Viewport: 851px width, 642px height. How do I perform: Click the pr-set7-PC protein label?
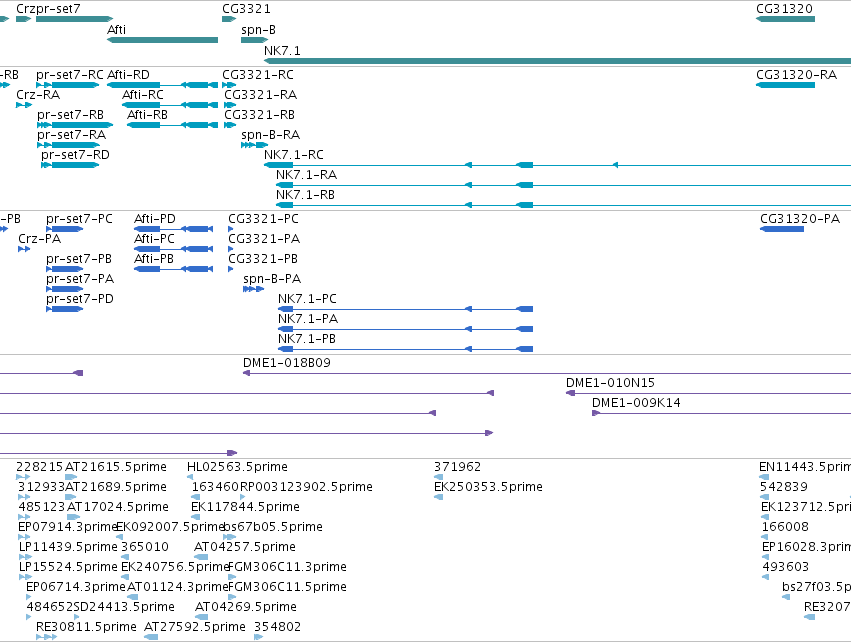coord(79,219)
